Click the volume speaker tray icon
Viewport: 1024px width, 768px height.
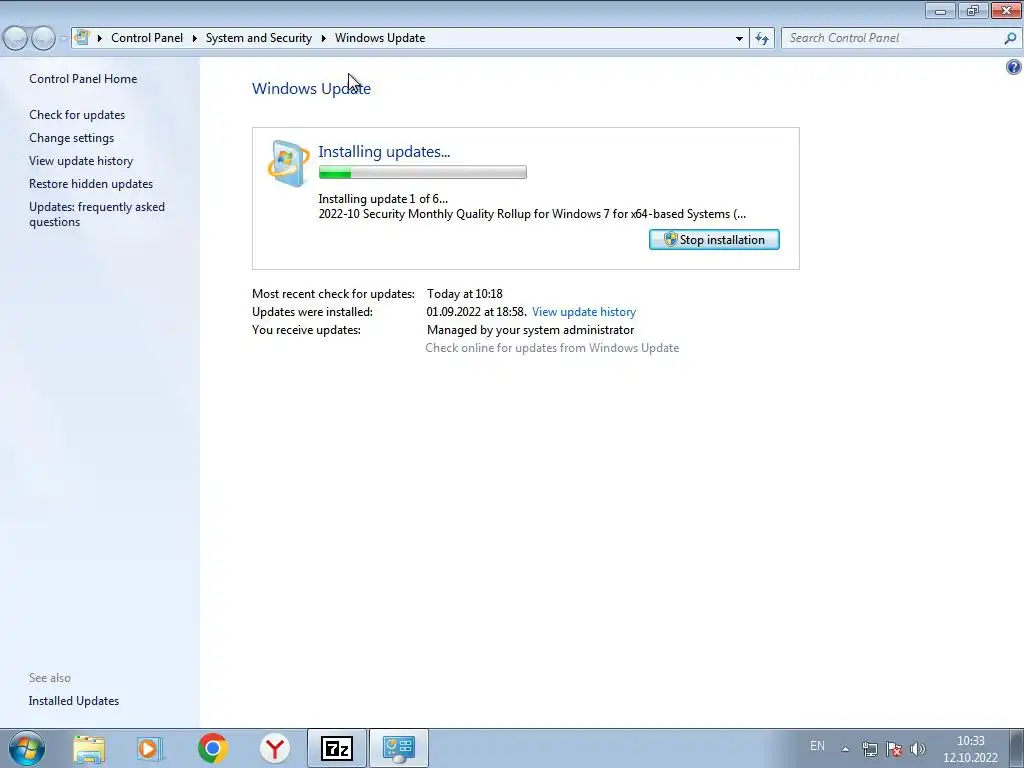point(918,749)
